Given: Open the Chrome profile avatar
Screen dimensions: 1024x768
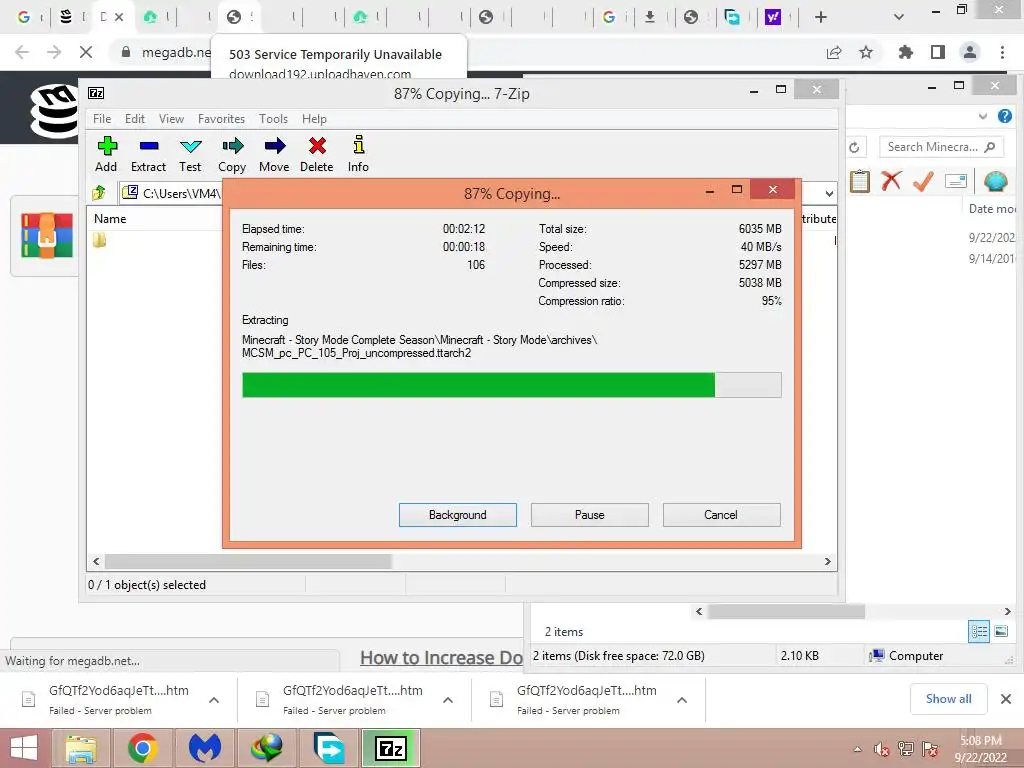Looking at the screenshot, I should (970, 52).
